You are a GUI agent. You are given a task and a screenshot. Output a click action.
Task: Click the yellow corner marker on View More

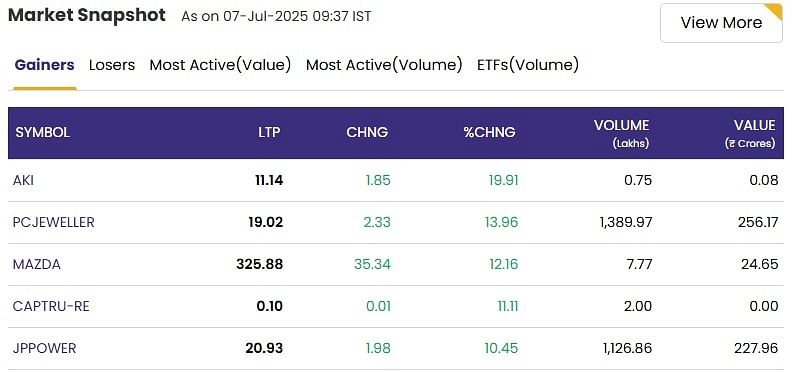tap(774, 11)
